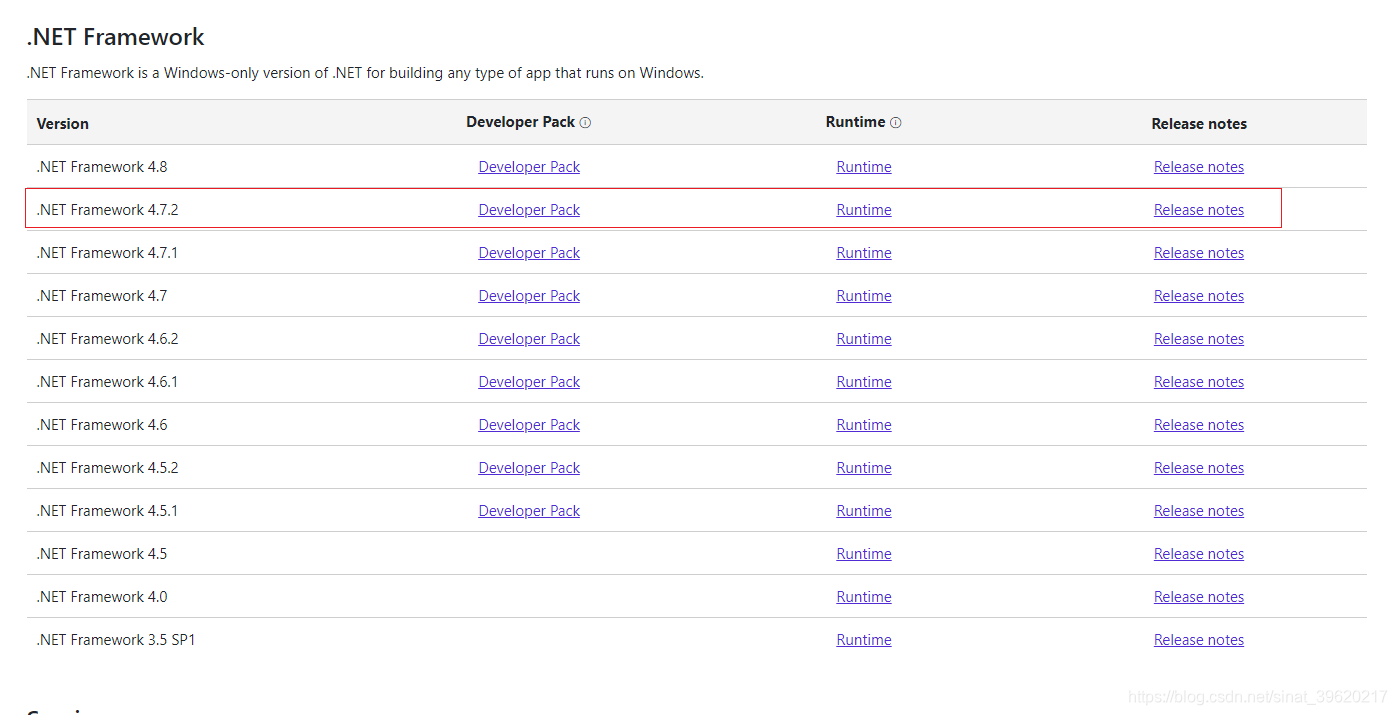Screen dimensions: 1397x715
Task: Click the info icon beside Developer Pack header
Action: (585, 123)
